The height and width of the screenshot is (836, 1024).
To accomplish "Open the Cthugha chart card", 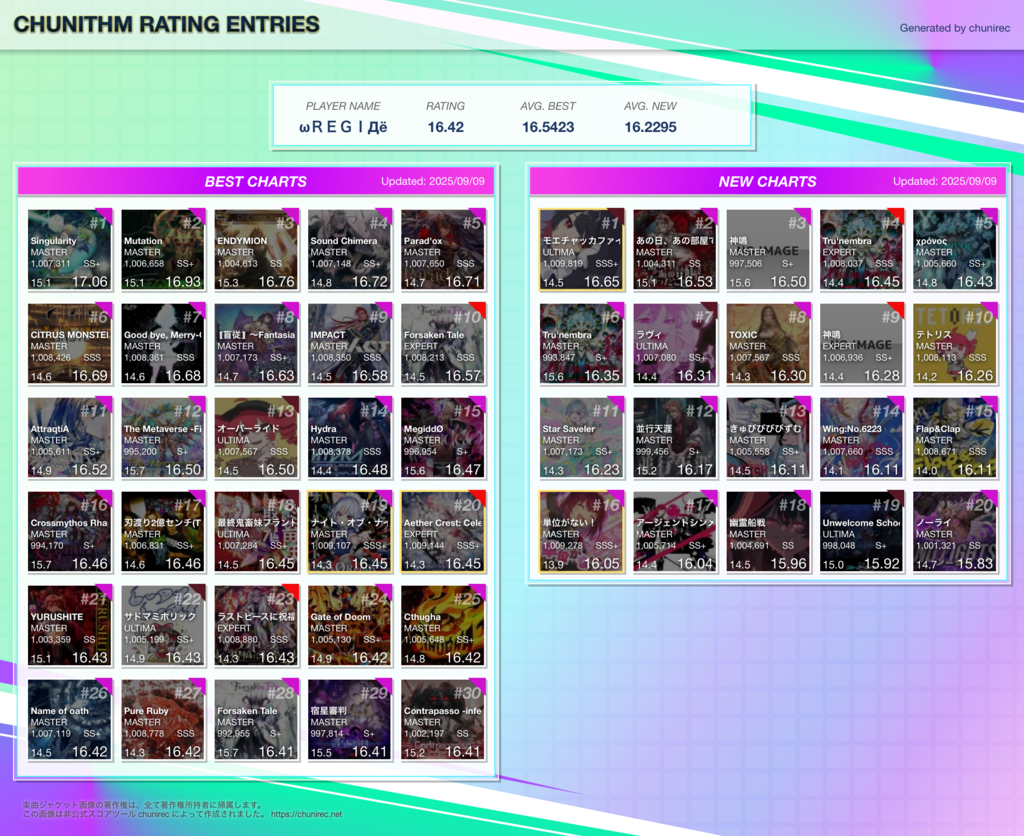I will (x=443, y=626).
